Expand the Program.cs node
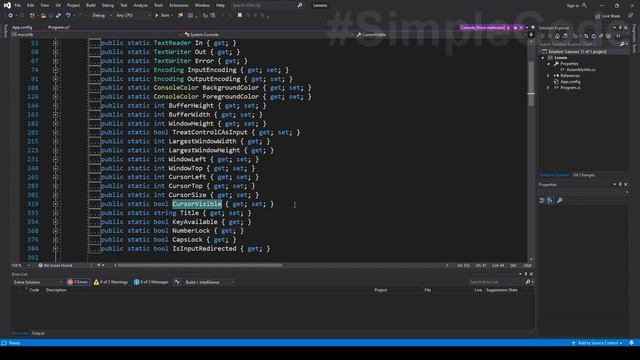This screenshot has height=360, width=640. click(x=548, y=88)
